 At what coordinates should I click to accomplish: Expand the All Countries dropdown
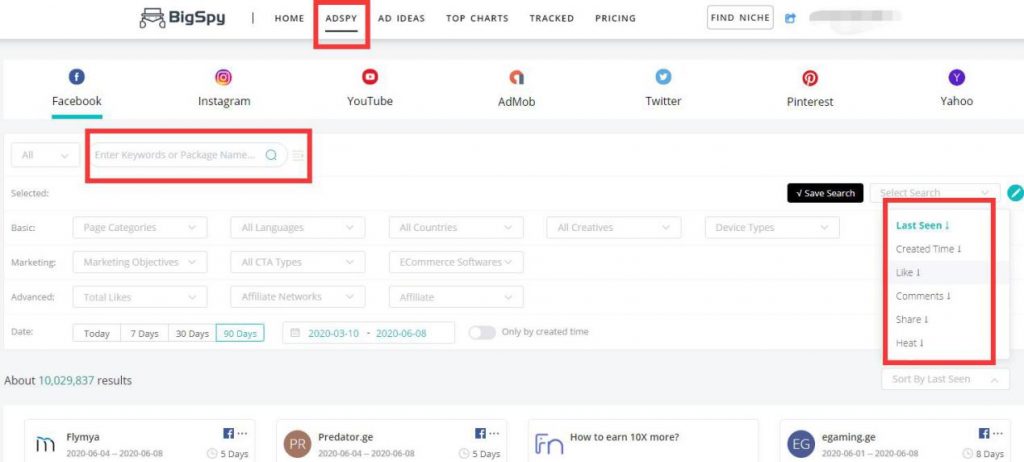point(456,227)
